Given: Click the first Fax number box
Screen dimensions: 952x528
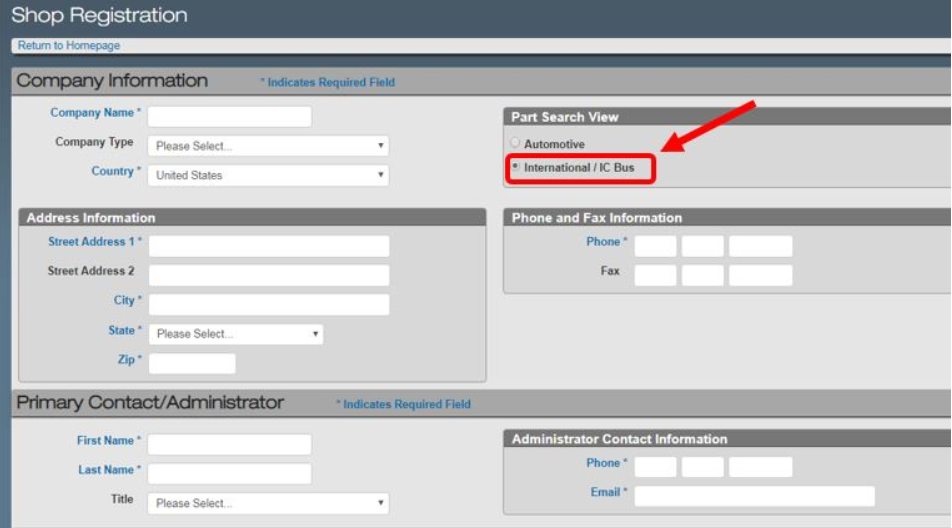Looking at the screenshot, I should coord(655,275).
